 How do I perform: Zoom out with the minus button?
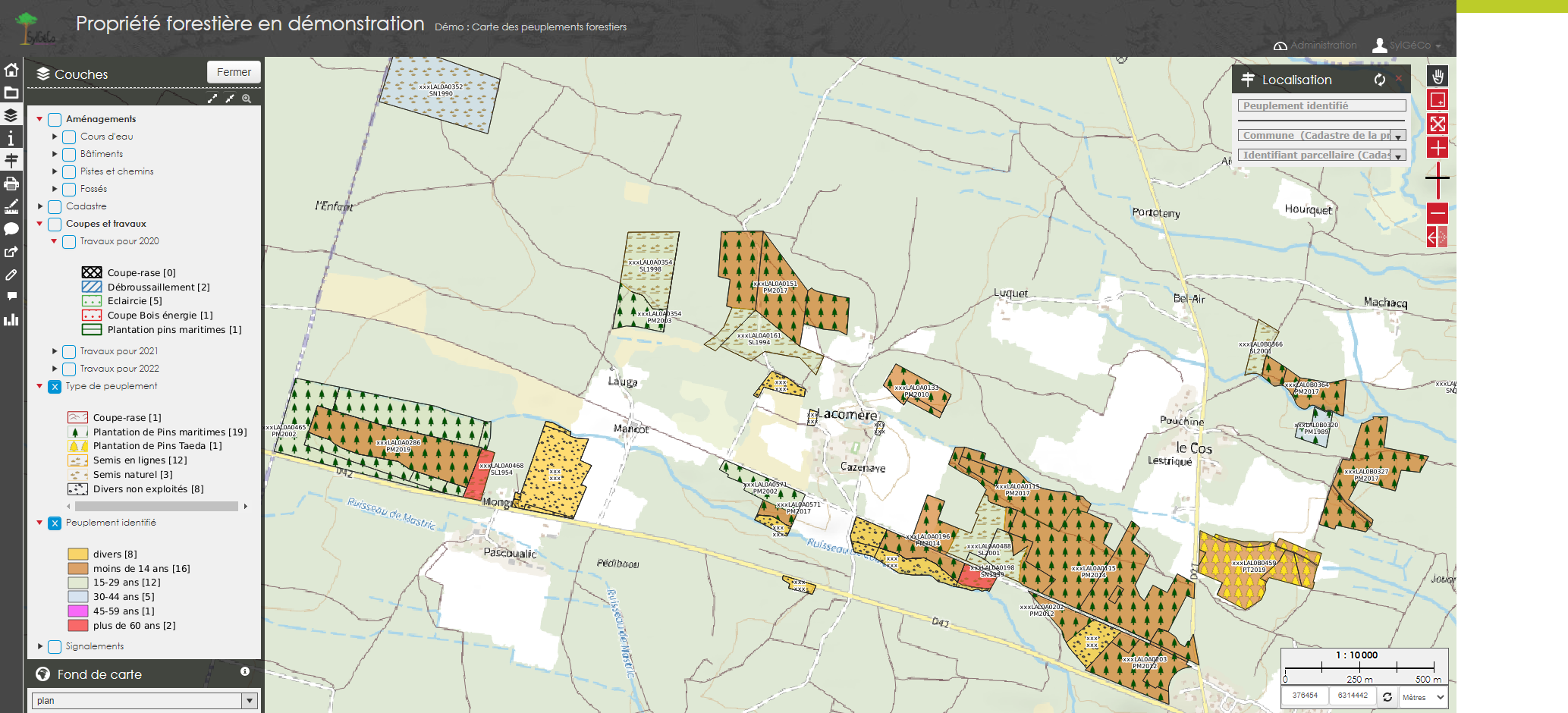[1438, 213]
